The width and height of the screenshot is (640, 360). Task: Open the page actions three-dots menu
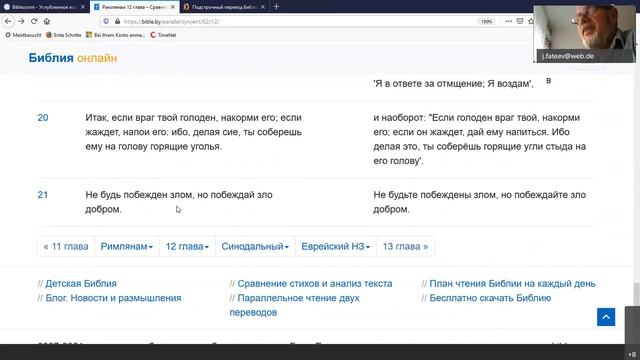(x=509, y=21)
